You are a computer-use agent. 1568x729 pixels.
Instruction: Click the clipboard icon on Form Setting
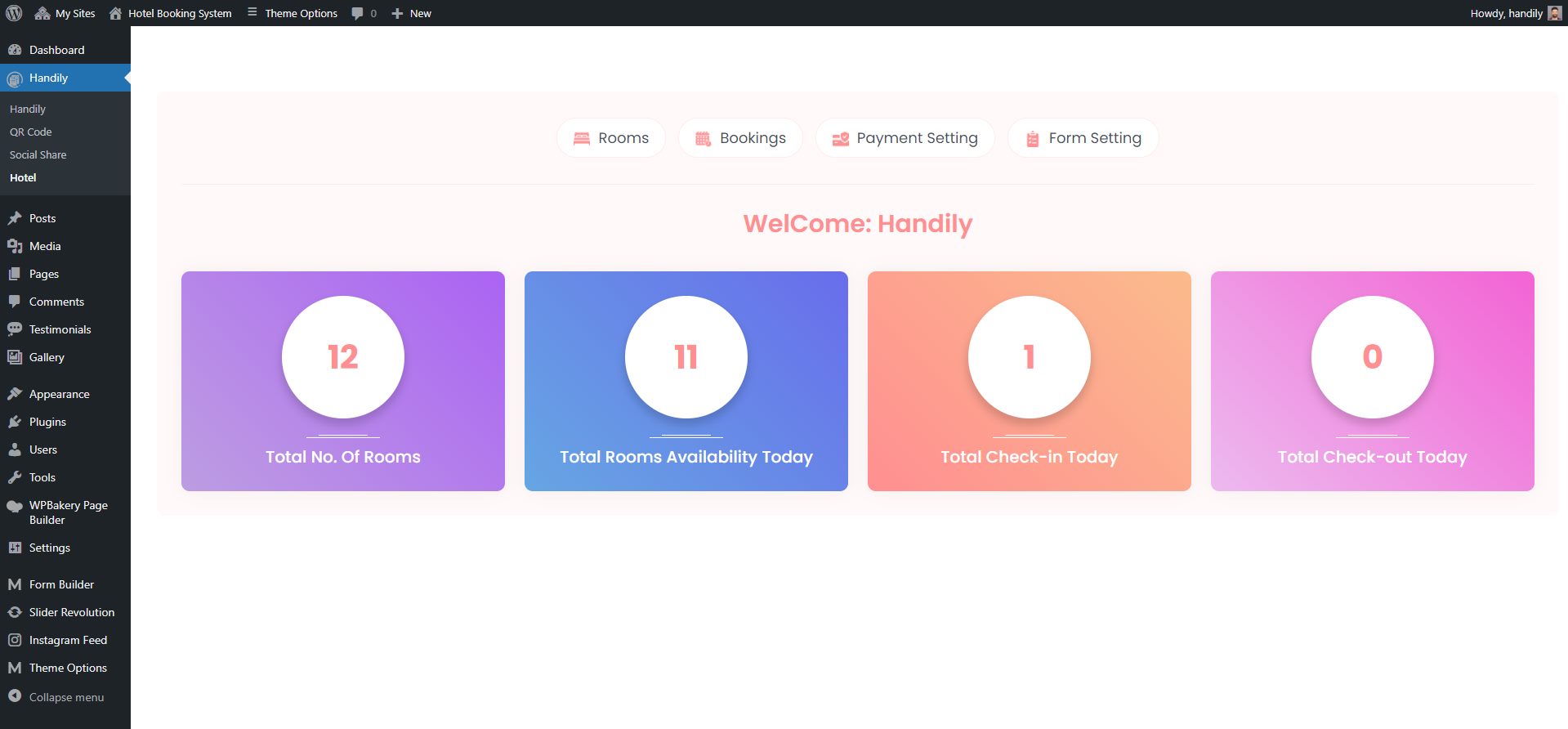[x=1032, y=139]
